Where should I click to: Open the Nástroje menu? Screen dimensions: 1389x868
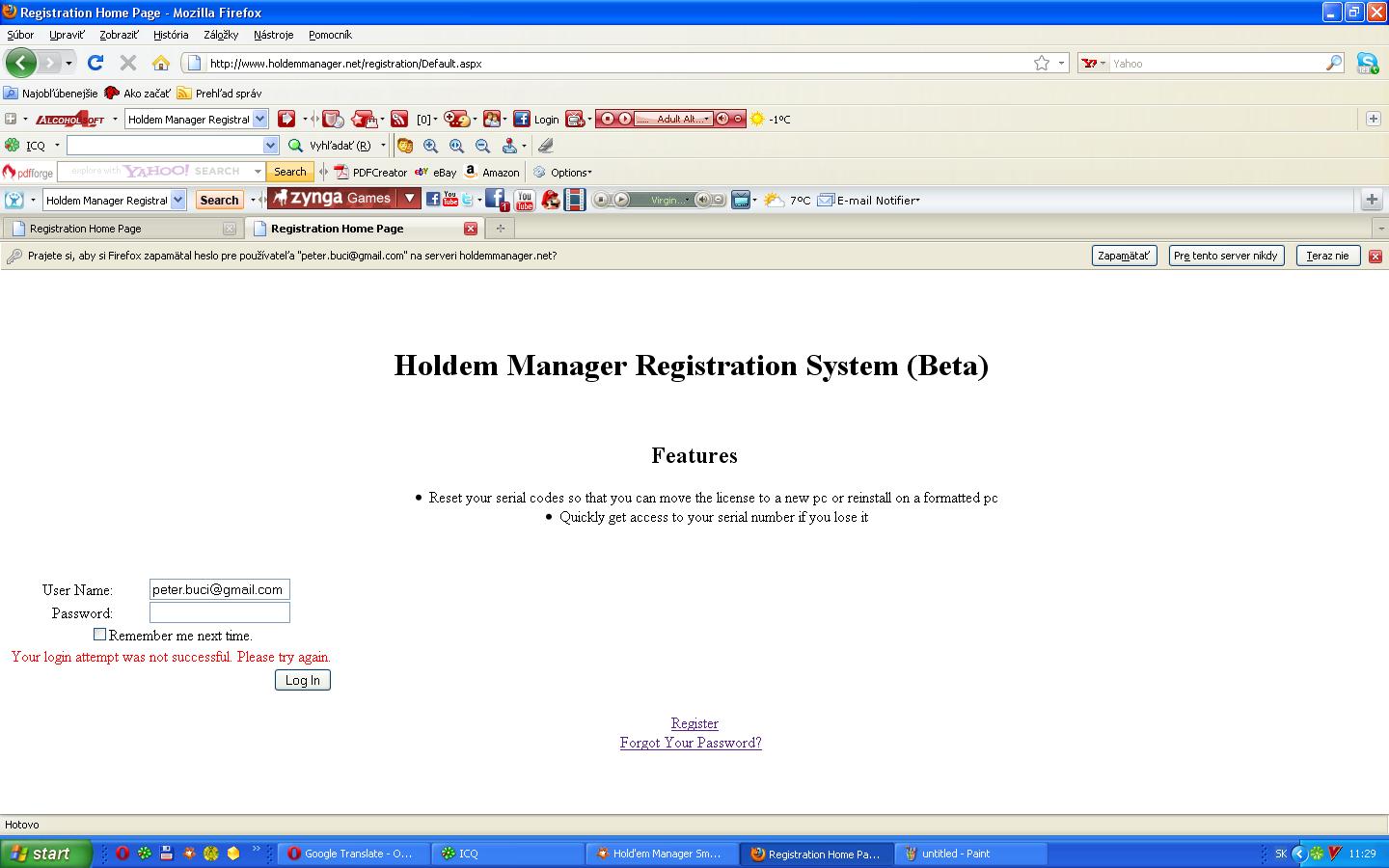pos(274,35)
